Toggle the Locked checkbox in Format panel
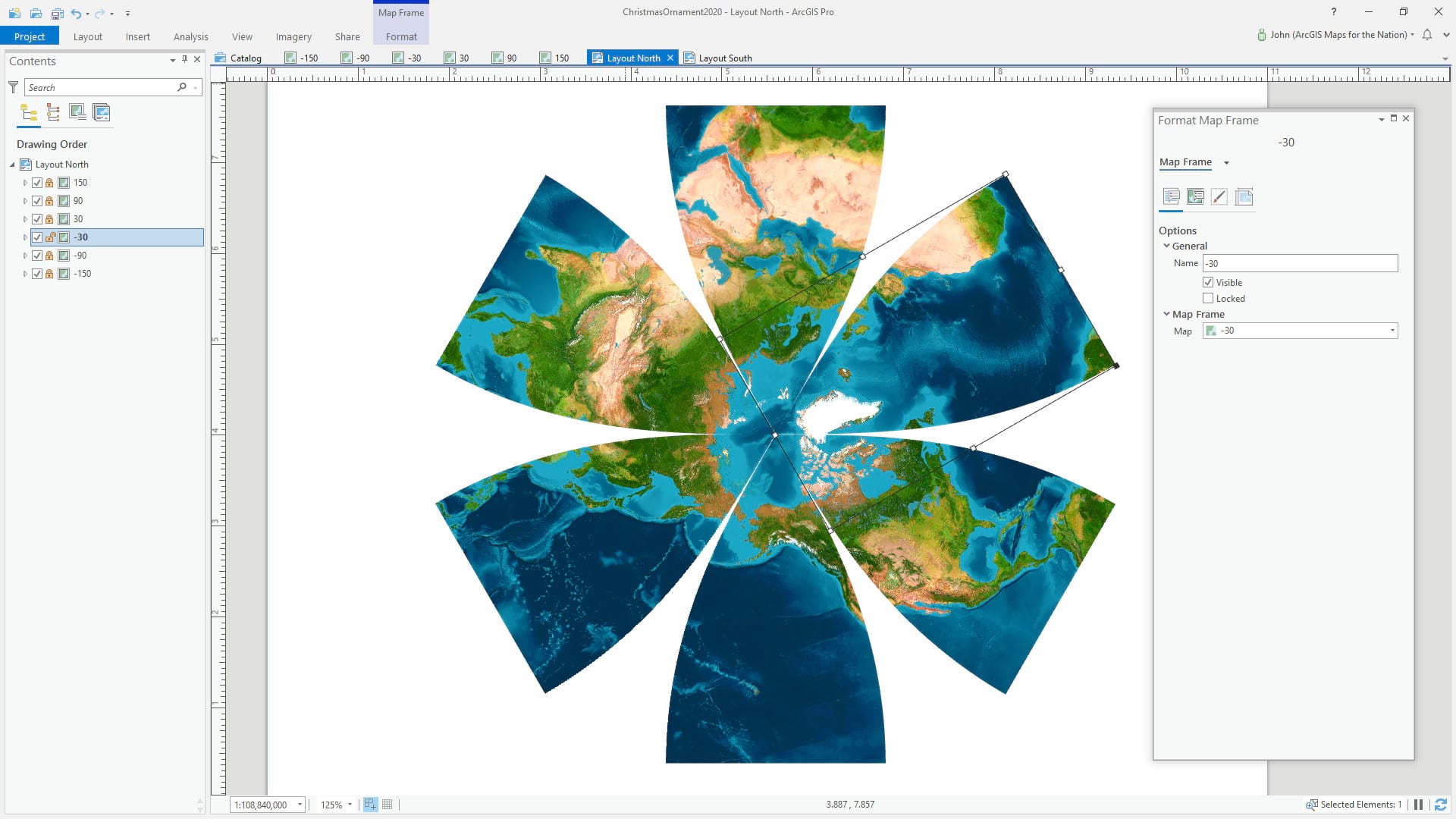 coord(1208,299)
